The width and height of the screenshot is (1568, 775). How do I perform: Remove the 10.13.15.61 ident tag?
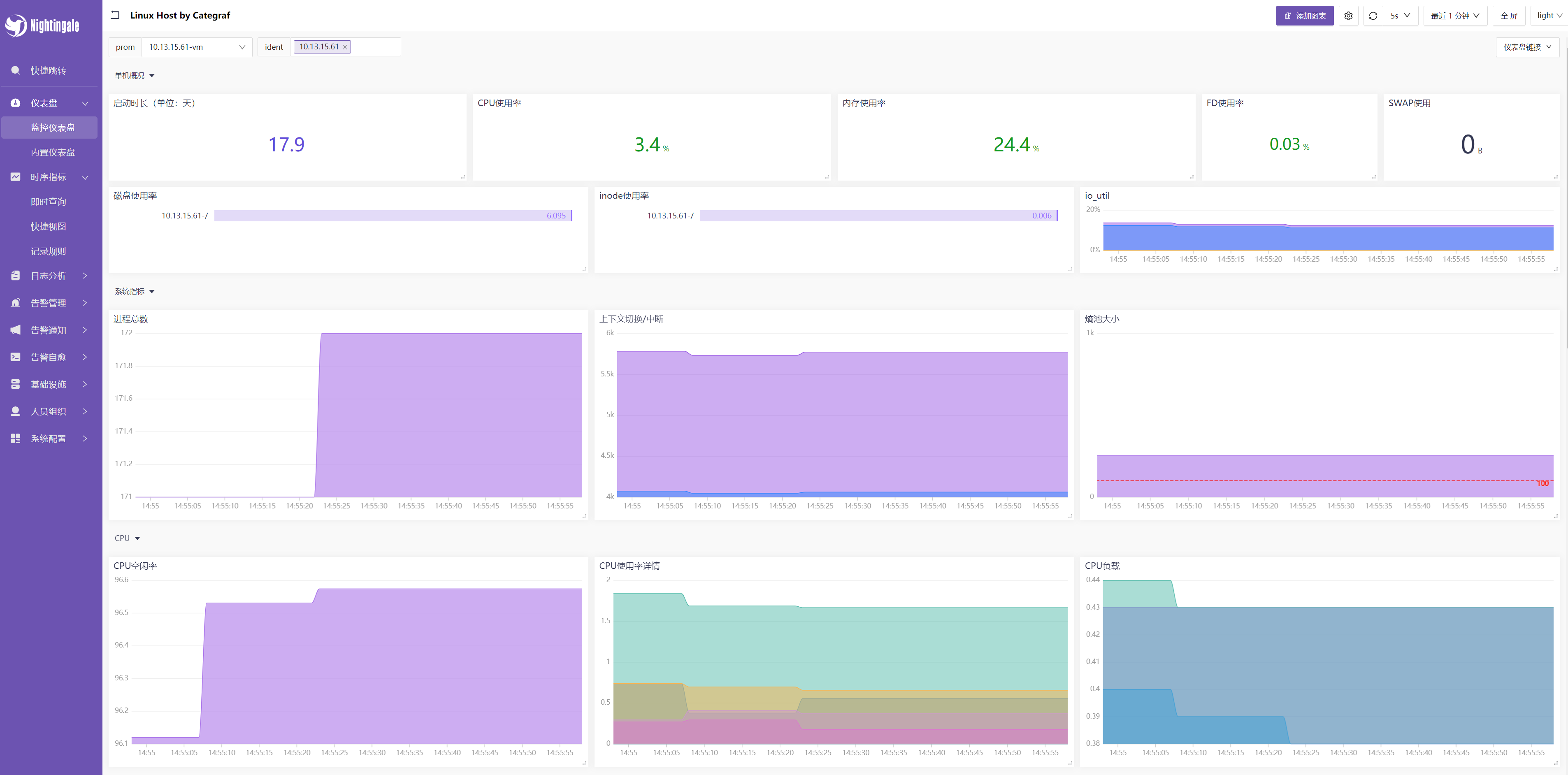click(344, 47)
